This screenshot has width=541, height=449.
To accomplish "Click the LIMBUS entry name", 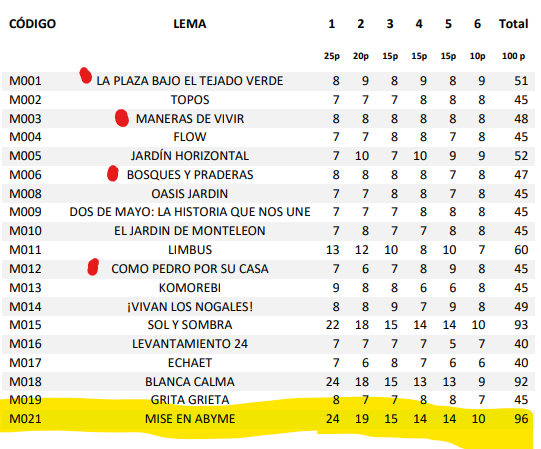I will click(x=190, y=250).
